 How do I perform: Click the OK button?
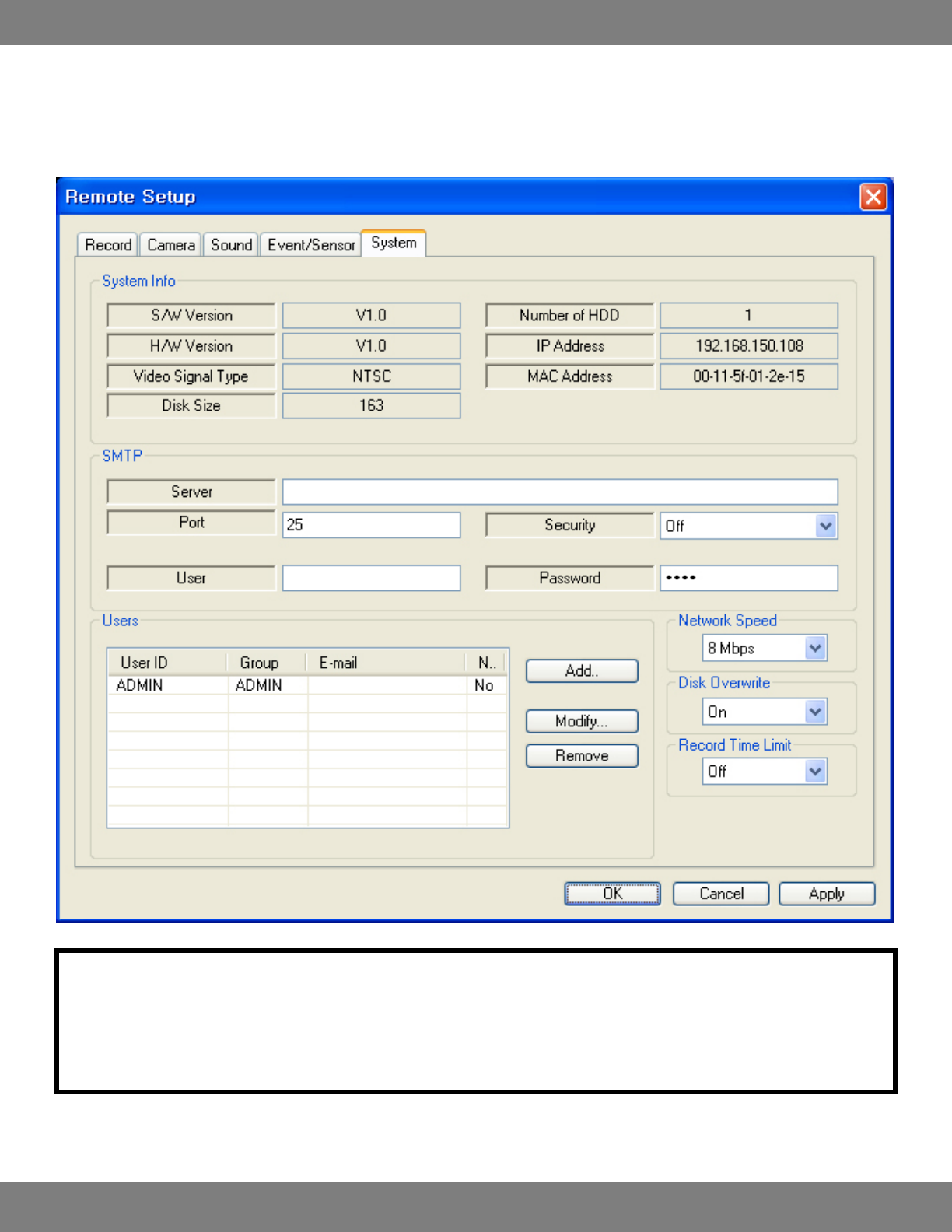pyautogui.click(x=612, y=894)
